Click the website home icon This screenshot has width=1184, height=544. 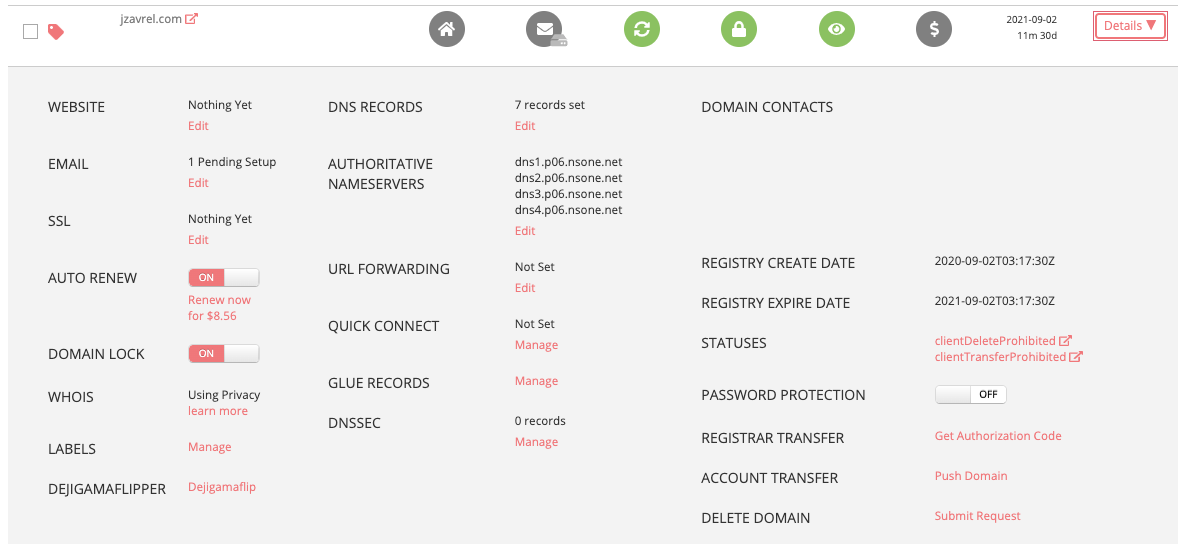447,29
